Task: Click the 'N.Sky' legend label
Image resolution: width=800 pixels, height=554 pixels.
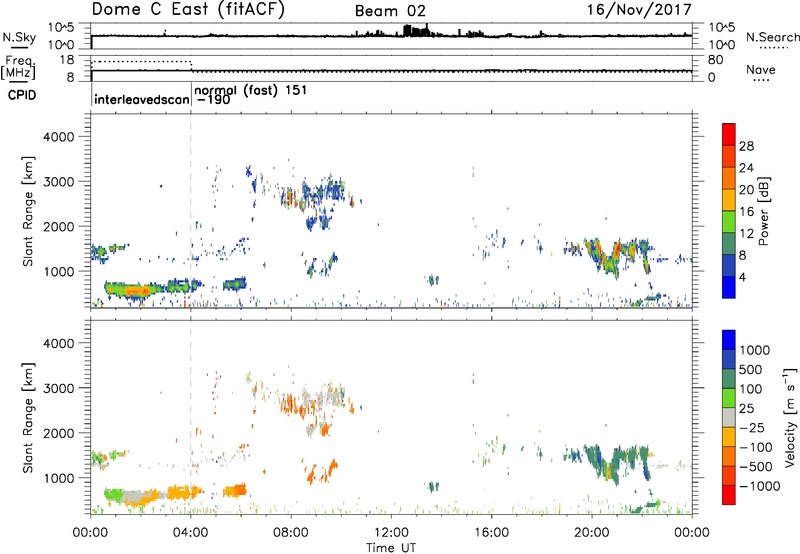Action: point(19,37)
